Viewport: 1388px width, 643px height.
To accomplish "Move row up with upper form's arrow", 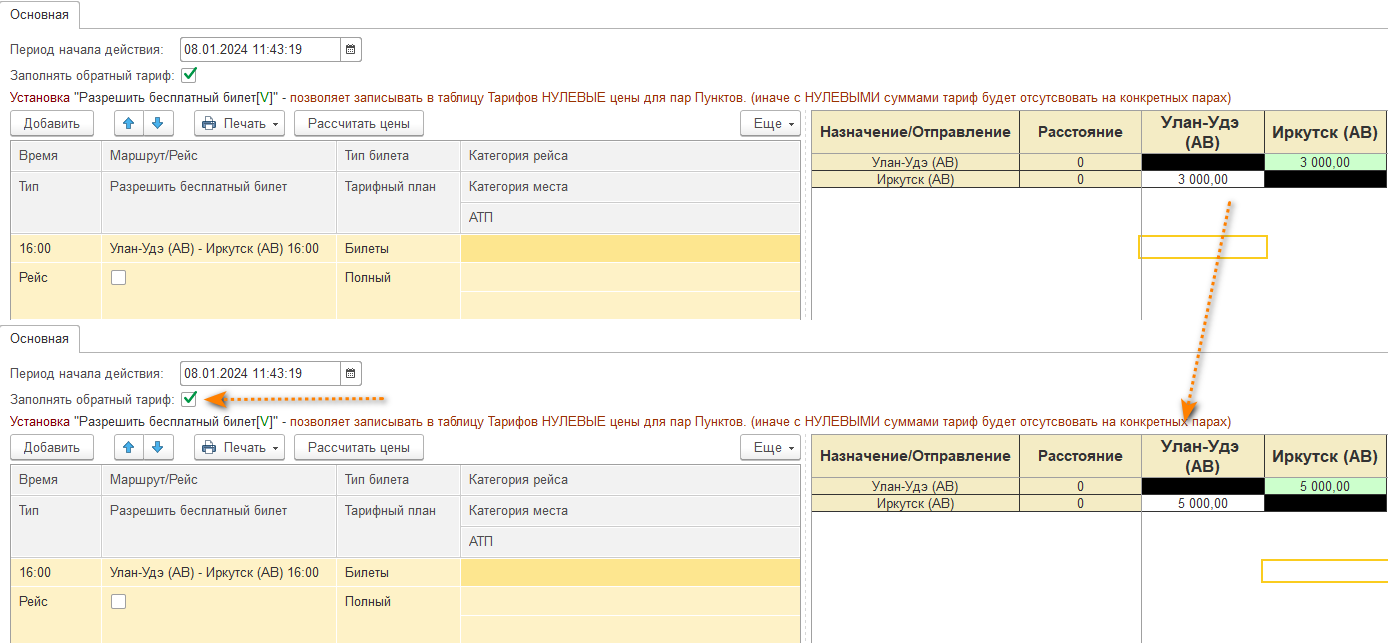I will tap(128, 123).
